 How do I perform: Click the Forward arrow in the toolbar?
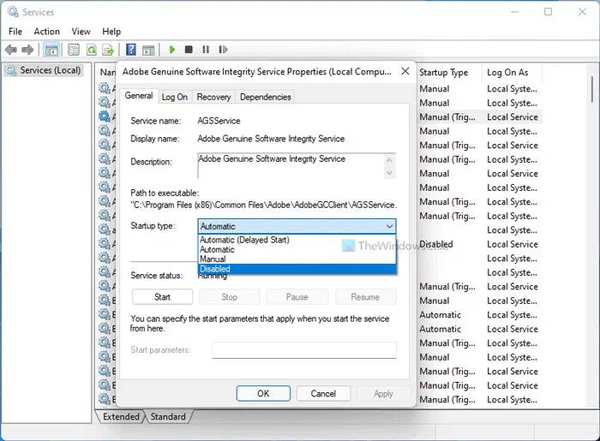28,50
